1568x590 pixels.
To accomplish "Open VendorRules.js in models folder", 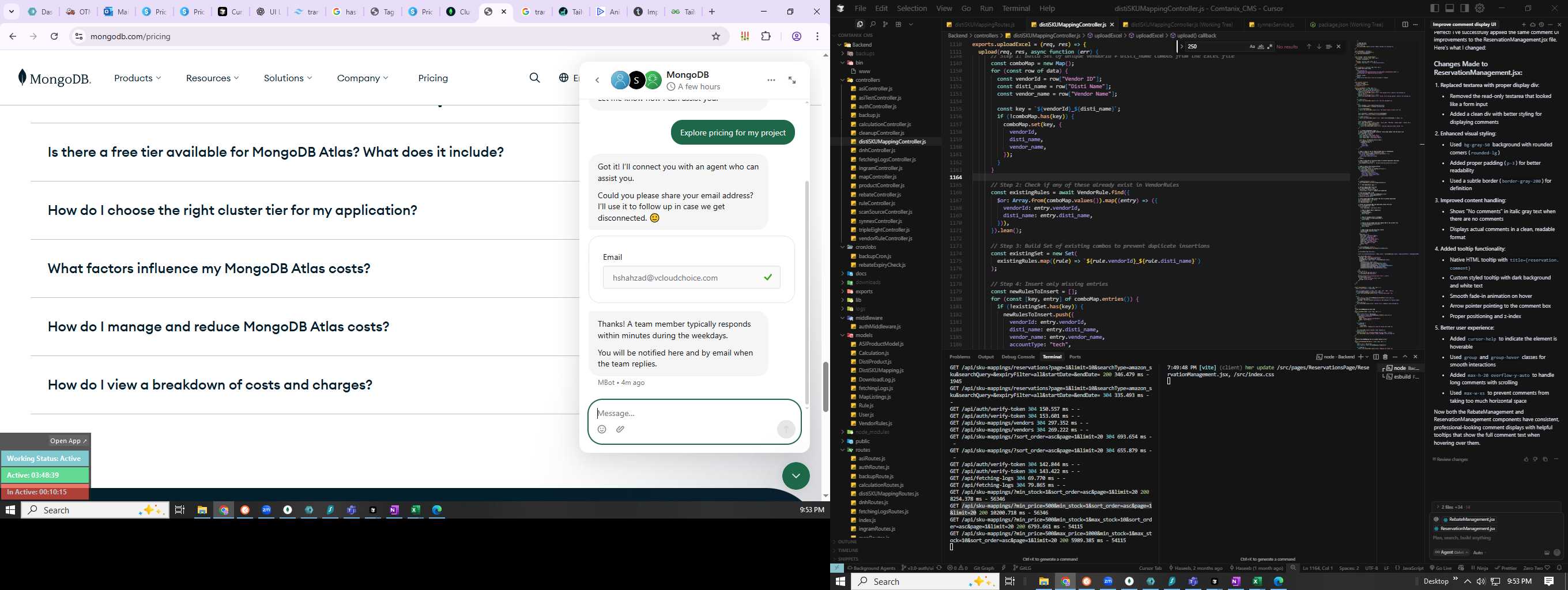I will 875,423.
